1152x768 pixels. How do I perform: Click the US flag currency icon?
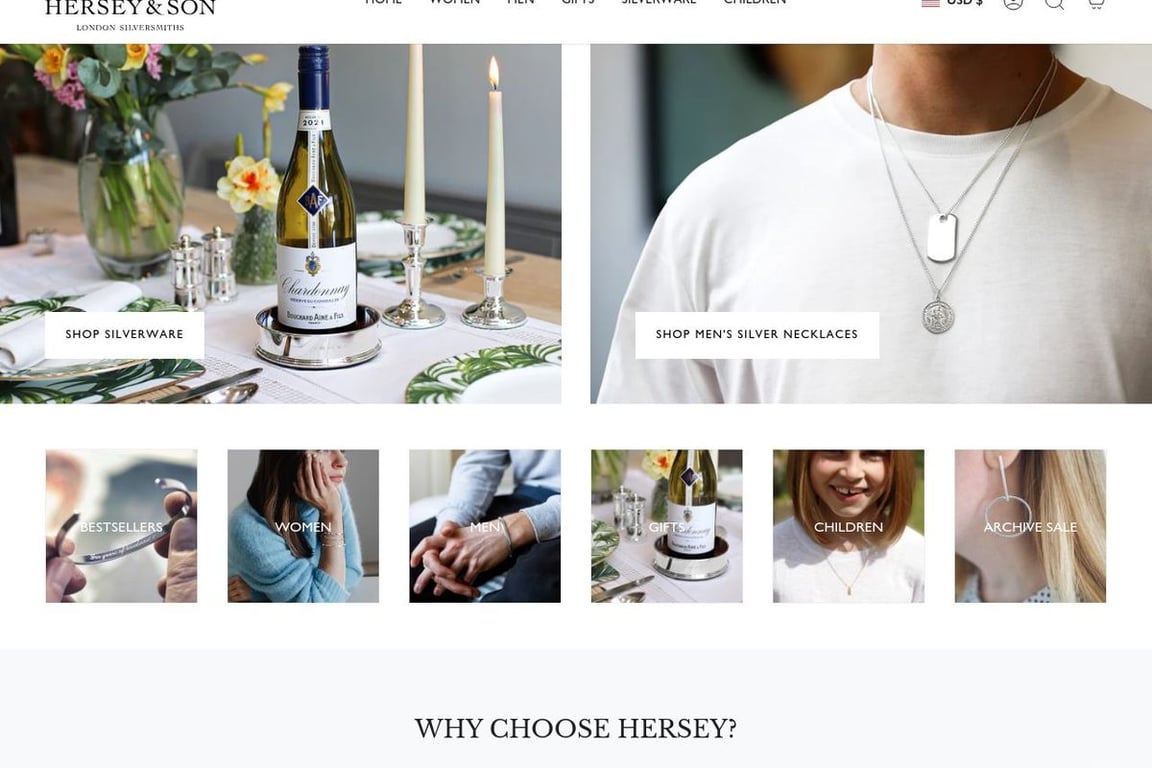930,3
